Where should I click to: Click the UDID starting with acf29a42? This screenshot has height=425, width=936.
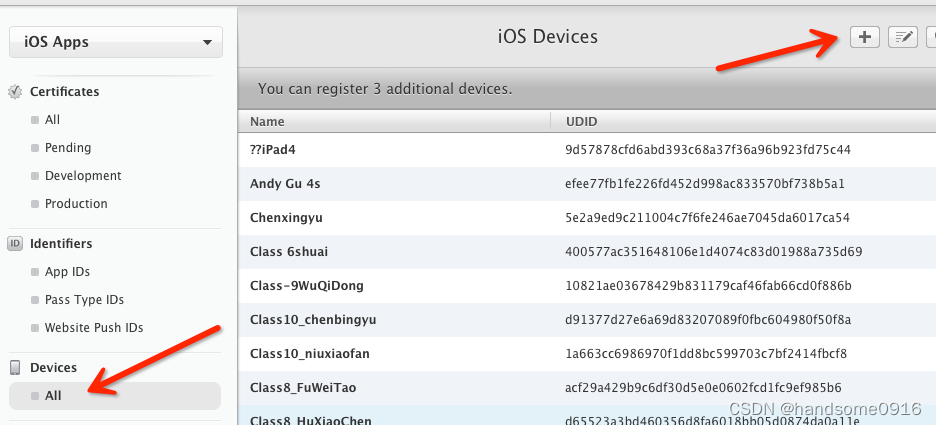[703, 388]
